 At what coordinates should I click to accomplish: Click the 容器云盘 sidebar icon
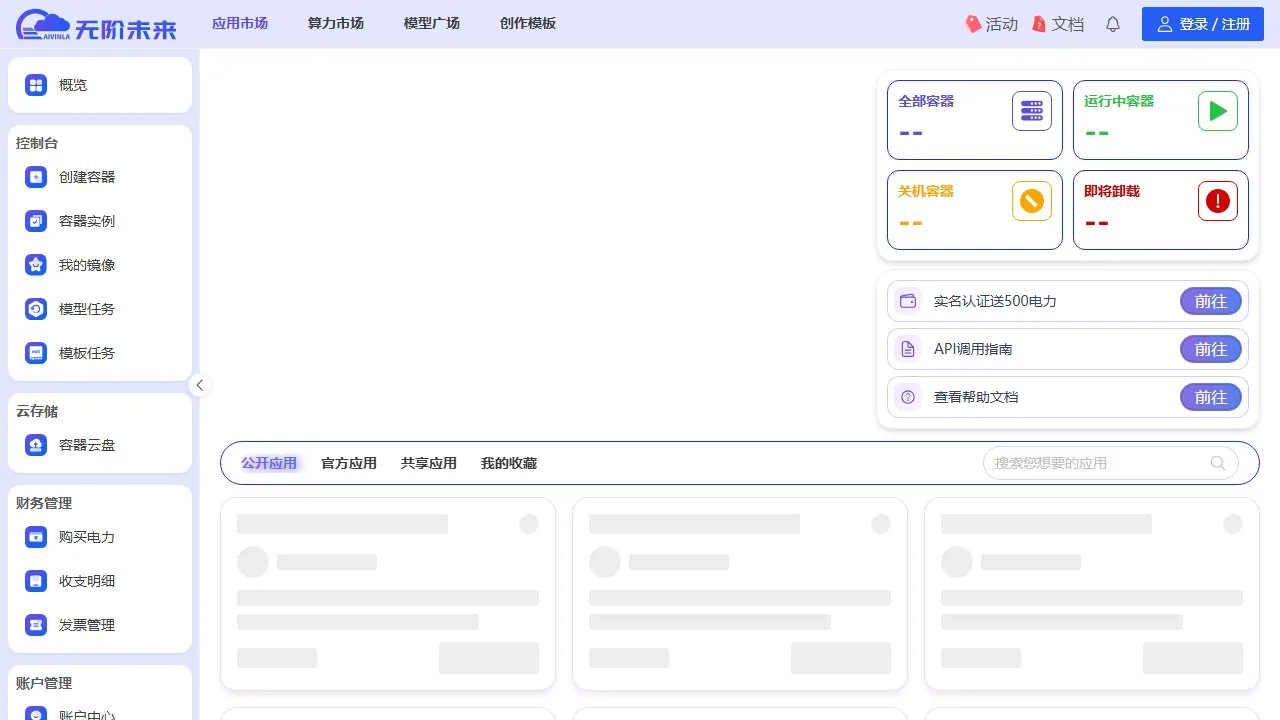[x=36, y=445]
